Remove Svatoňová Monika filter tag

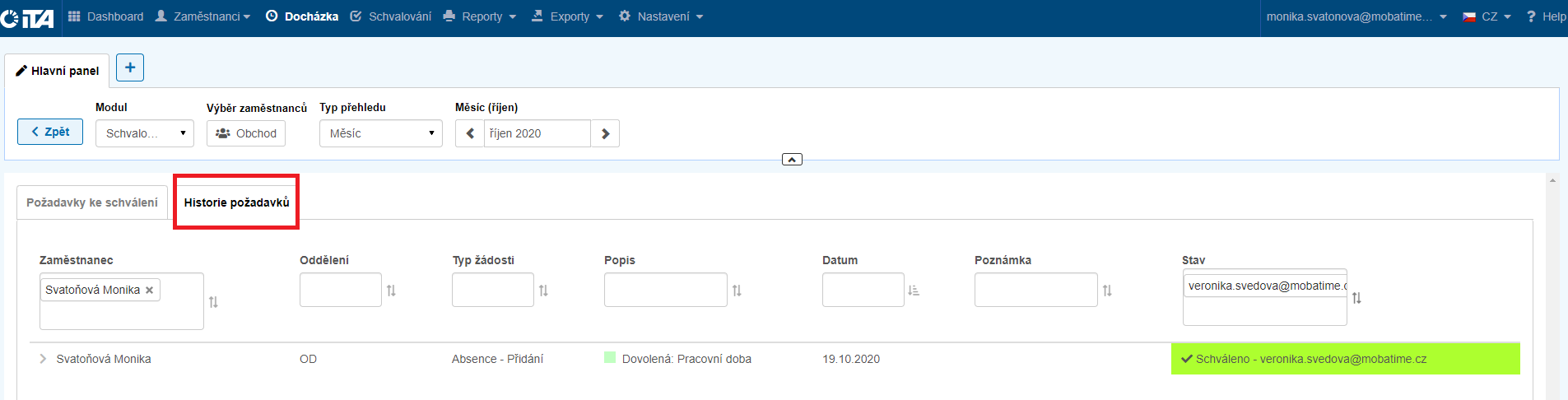[149, 291]
